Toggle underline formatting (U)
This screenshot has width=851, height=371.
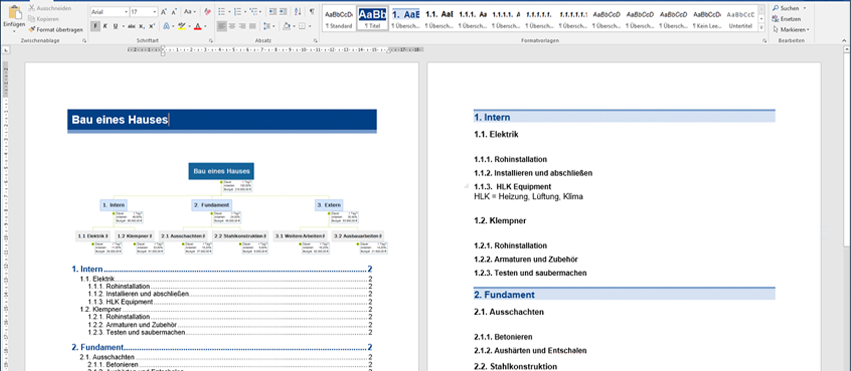[115, 26]
